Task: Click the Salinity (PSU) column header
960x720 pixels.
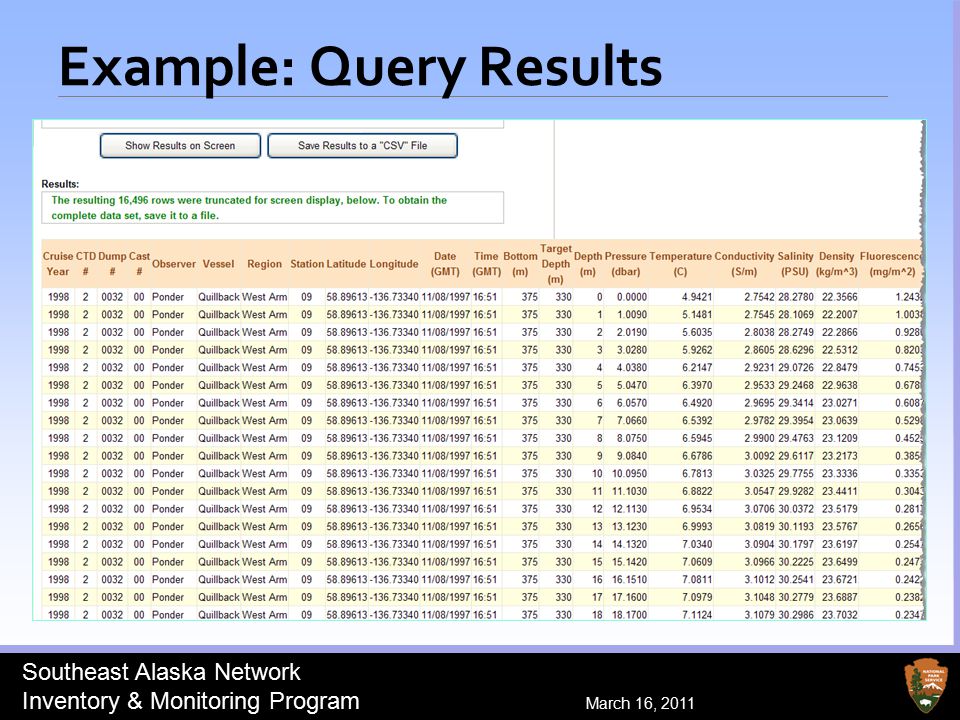Action: click(x=795, y=264)
